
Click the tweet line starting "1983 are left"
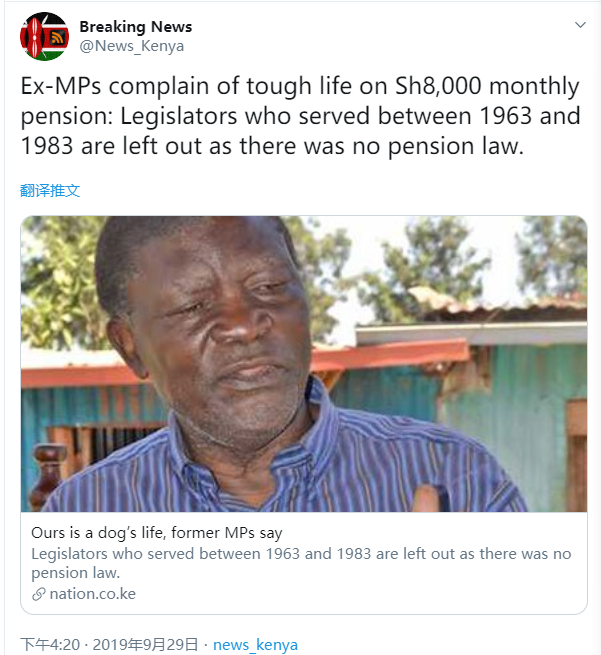coord(272,146)
